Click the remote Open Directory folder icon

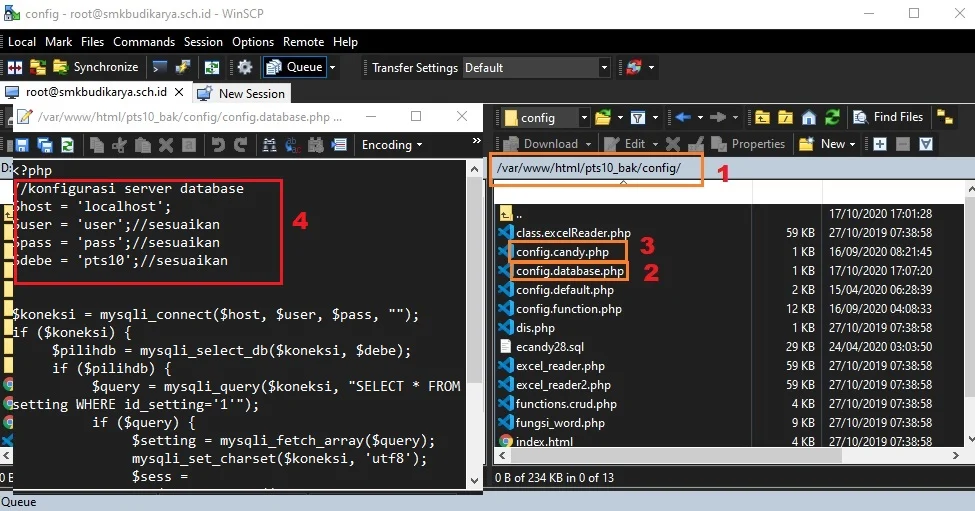point(603,117)
